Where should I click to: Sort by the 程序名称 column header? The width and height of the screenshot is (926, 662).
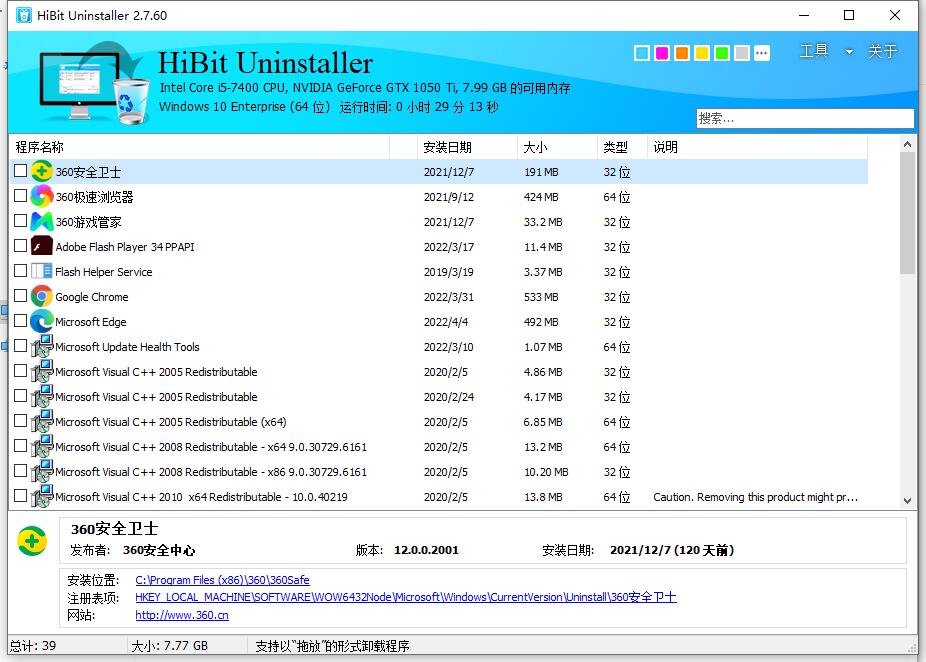click(200, 147)
